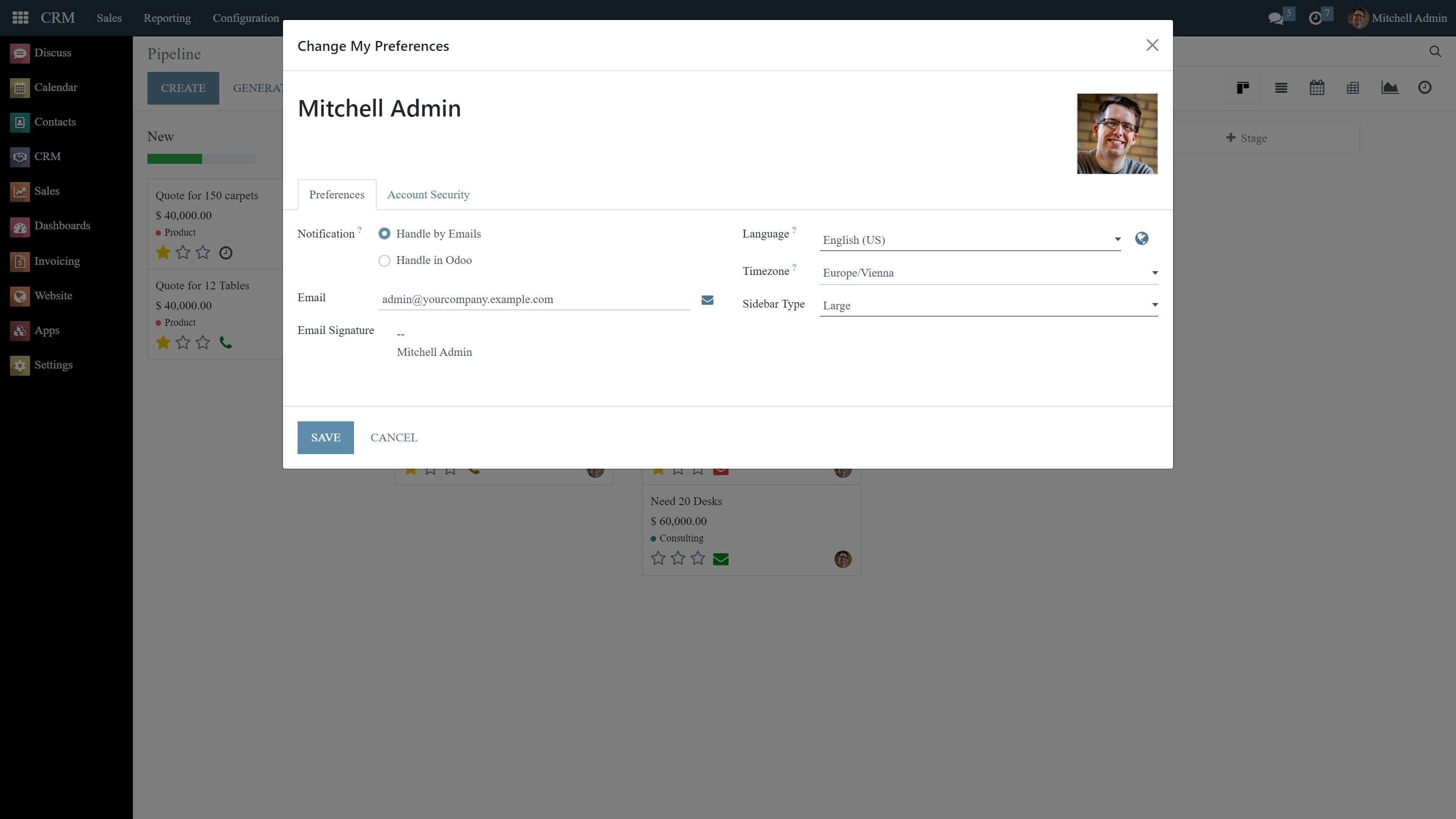Select the Preferences tab
Image resolution: width=1456 pixels, height=819 pixels.
coord(336,195)
